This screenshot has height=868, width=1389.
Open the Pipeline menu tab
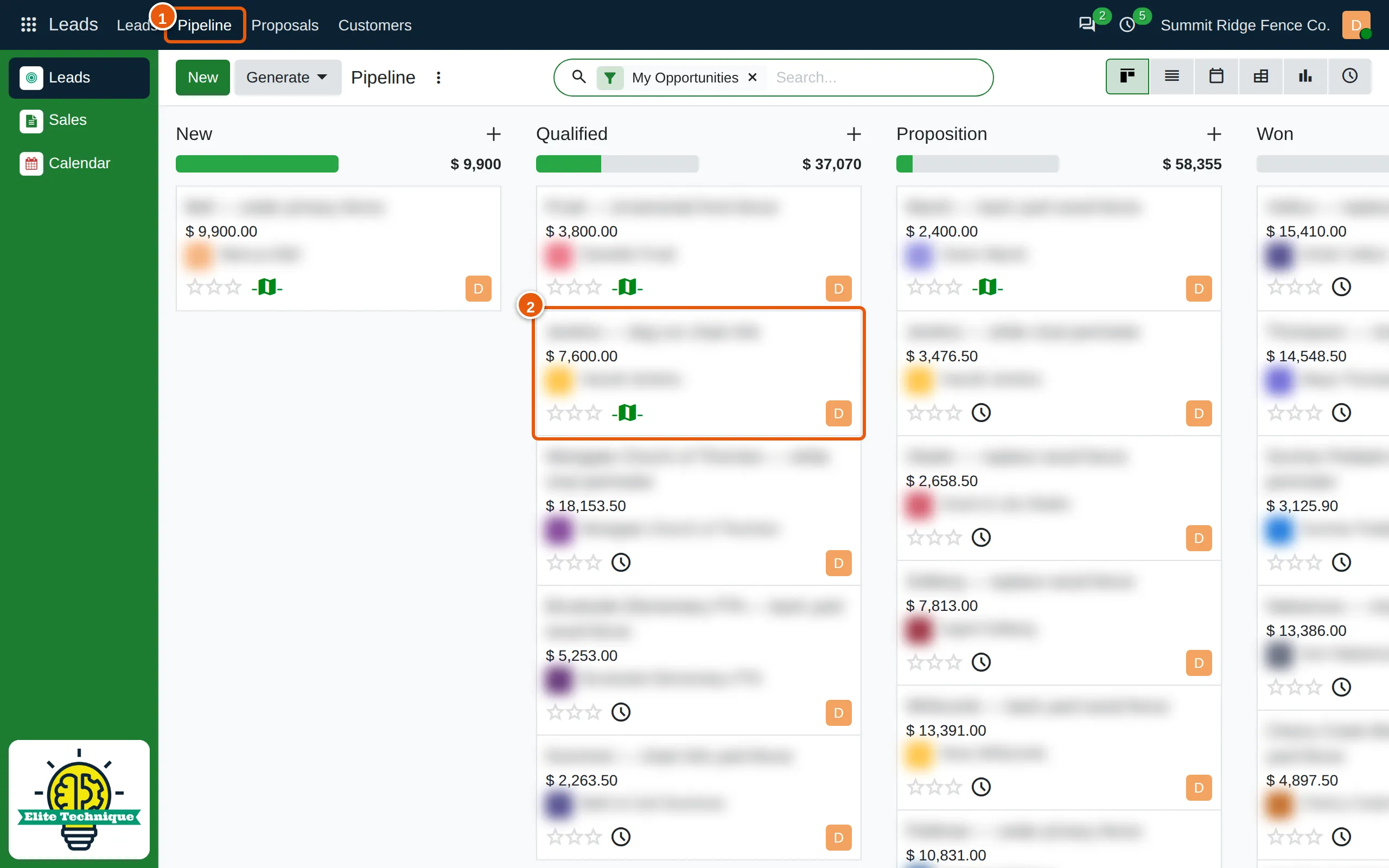[205, 25]
